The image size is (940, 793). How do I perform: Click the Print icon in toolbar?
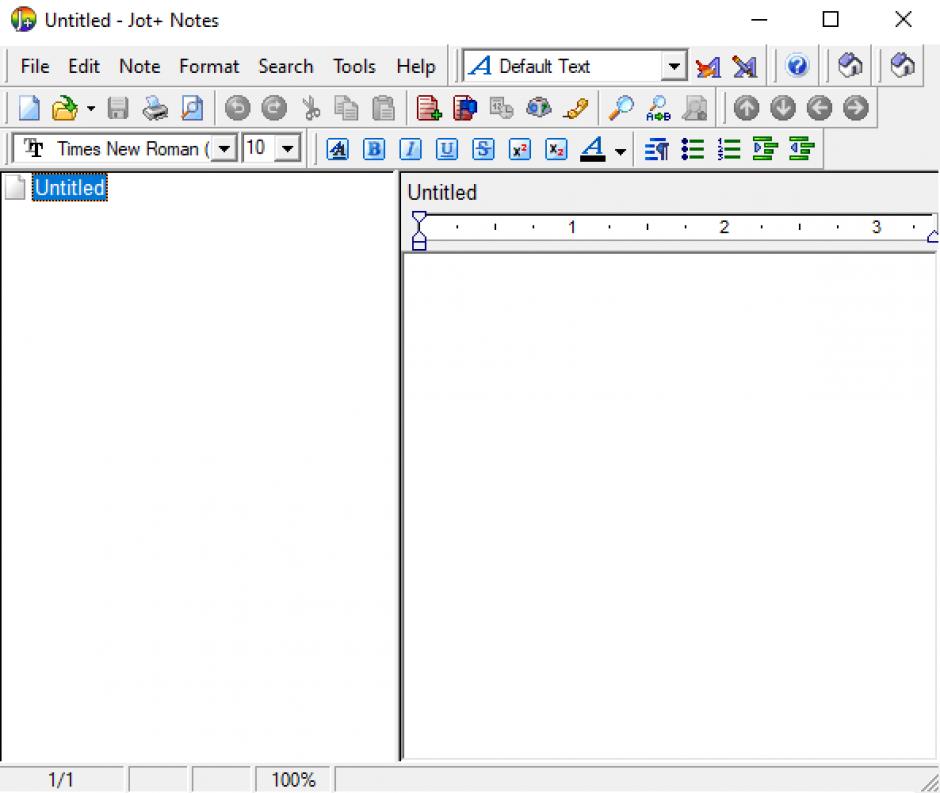[155, 108]
